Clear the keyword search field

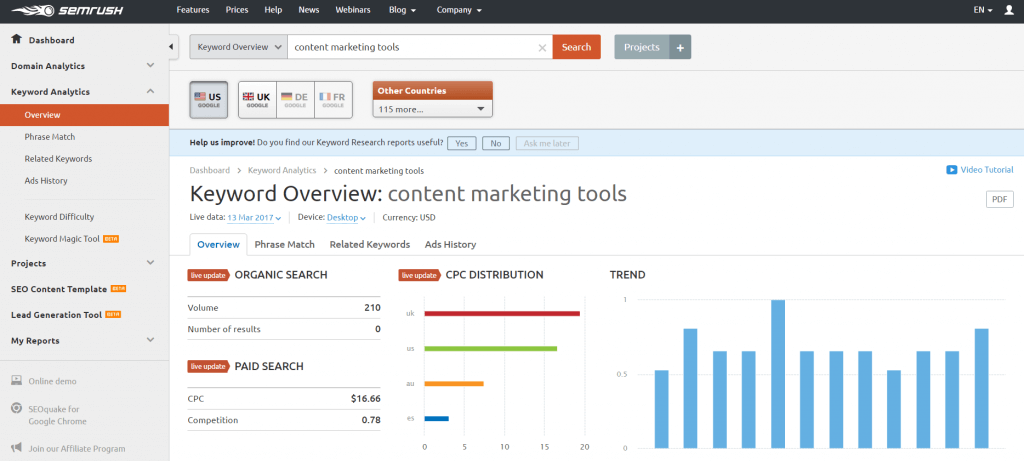tap(542, 48)
